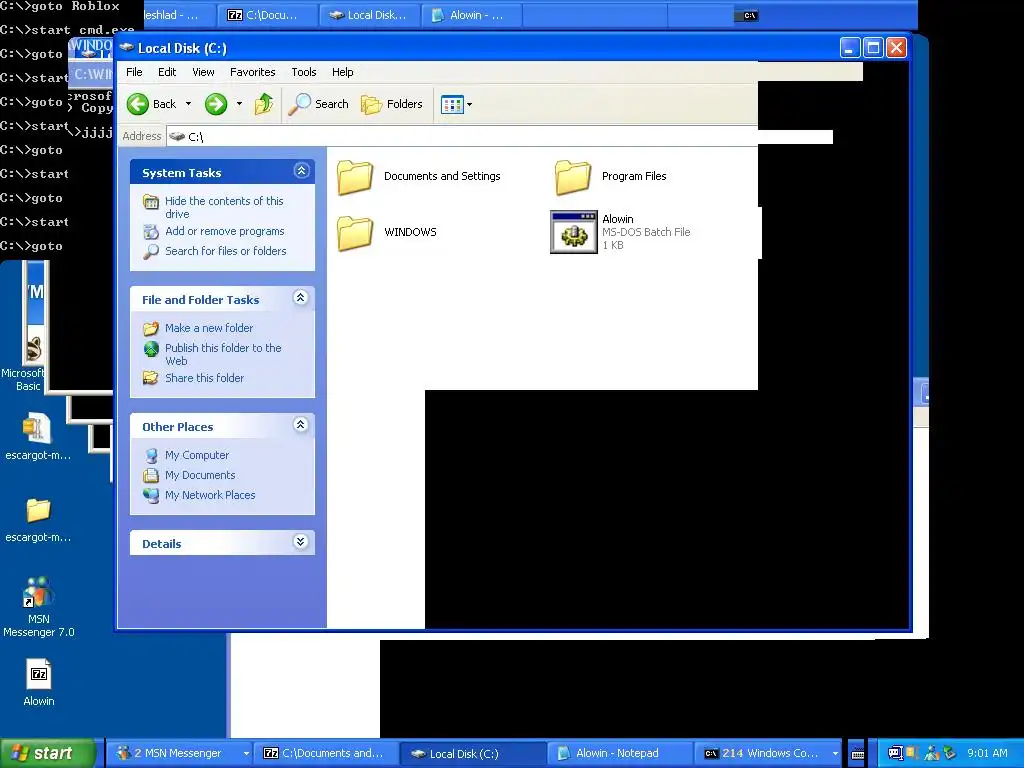Toggle the Folders pane button

[392, 104]
